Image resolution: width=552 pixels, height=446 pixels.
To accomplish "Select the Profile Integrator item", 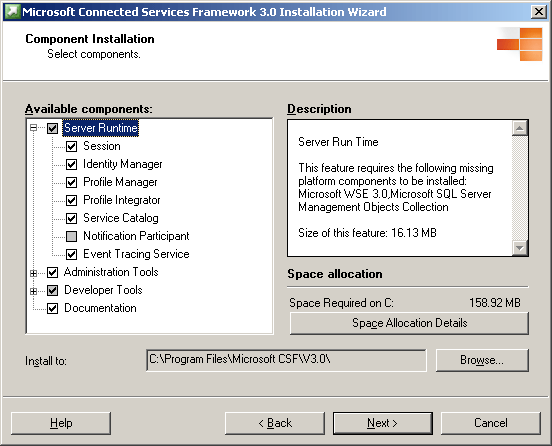I will 122,200.
